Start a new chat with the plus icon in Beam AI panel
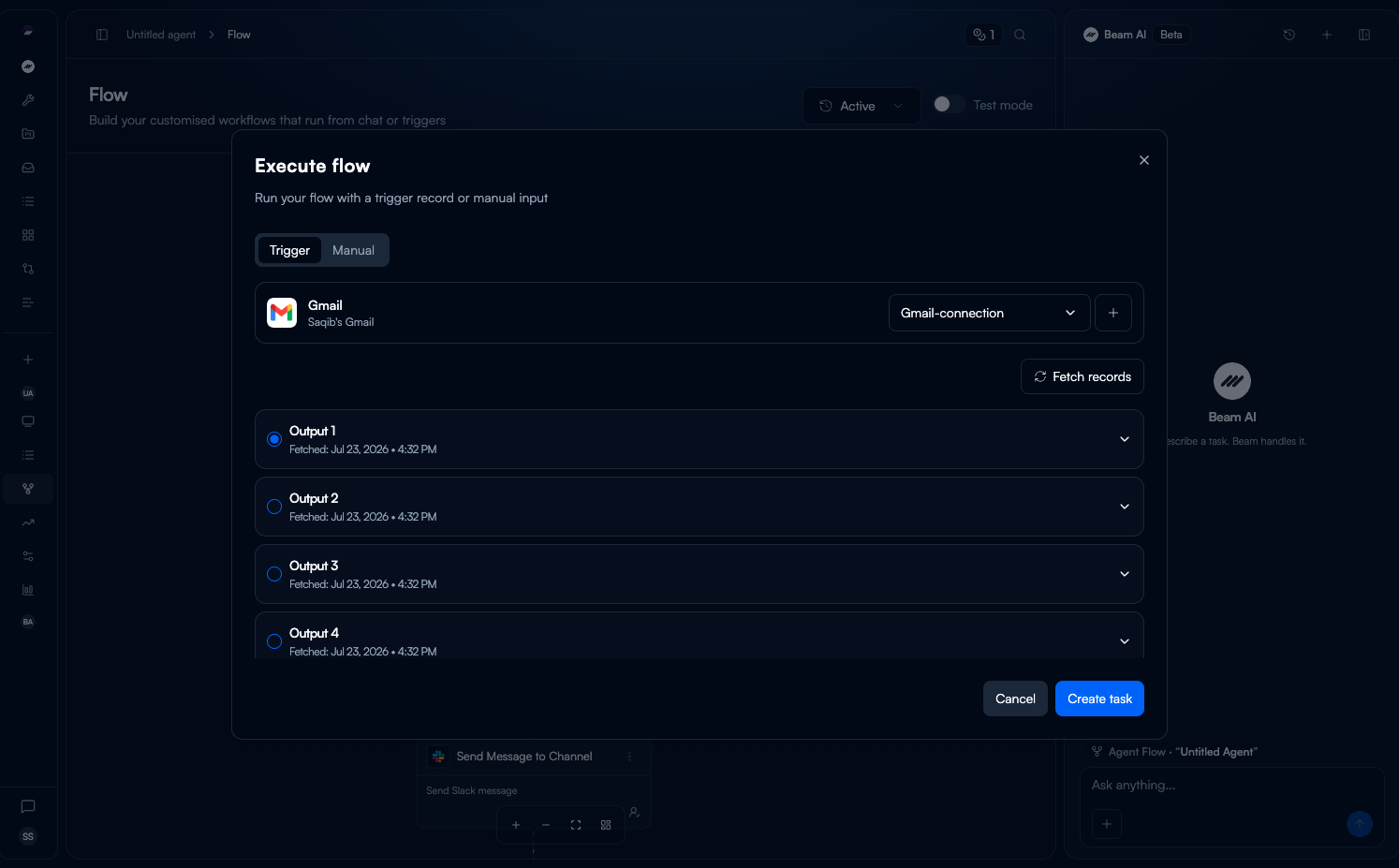The height and width of the screenshot is (868, 1399). coord(1327,35)
